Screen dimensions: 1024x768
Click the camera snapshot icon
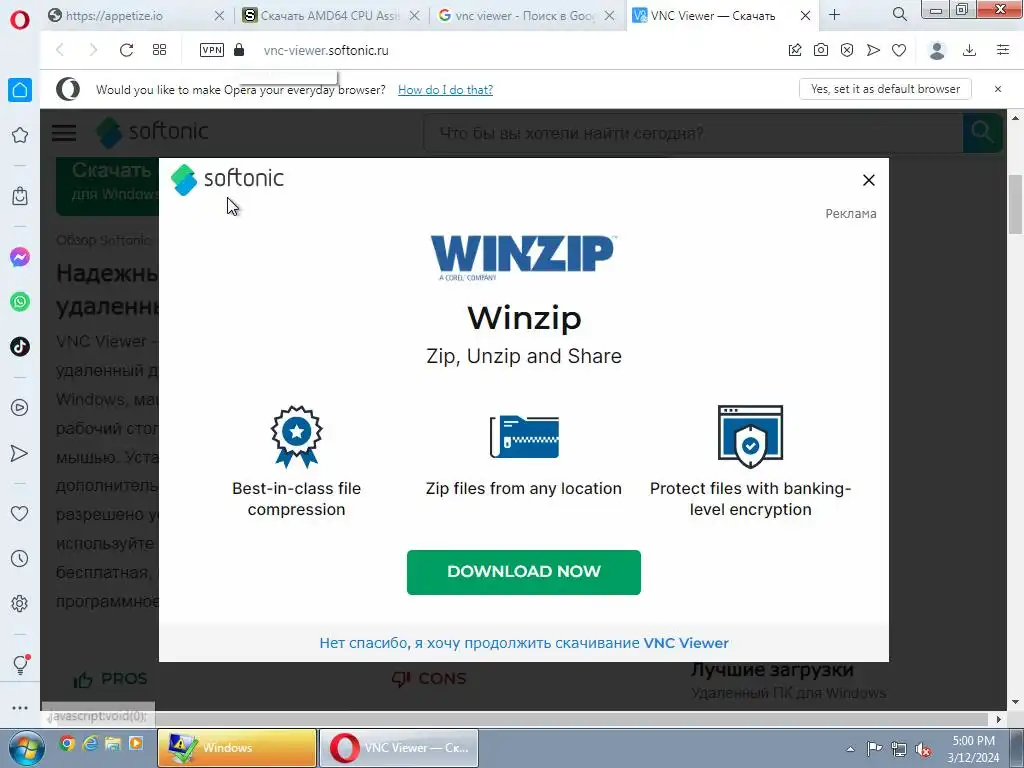point(821,50)
